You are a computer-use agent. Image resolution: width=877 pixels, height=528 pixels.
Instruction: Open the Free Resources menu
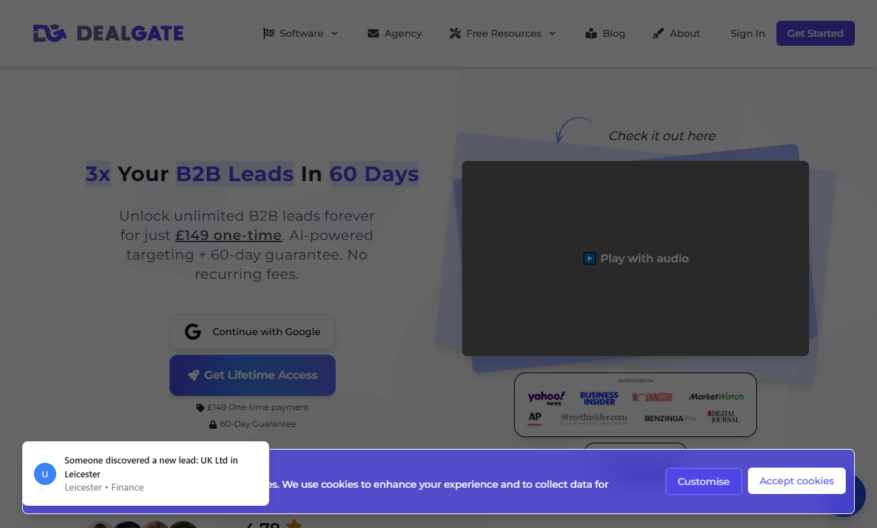502,34
